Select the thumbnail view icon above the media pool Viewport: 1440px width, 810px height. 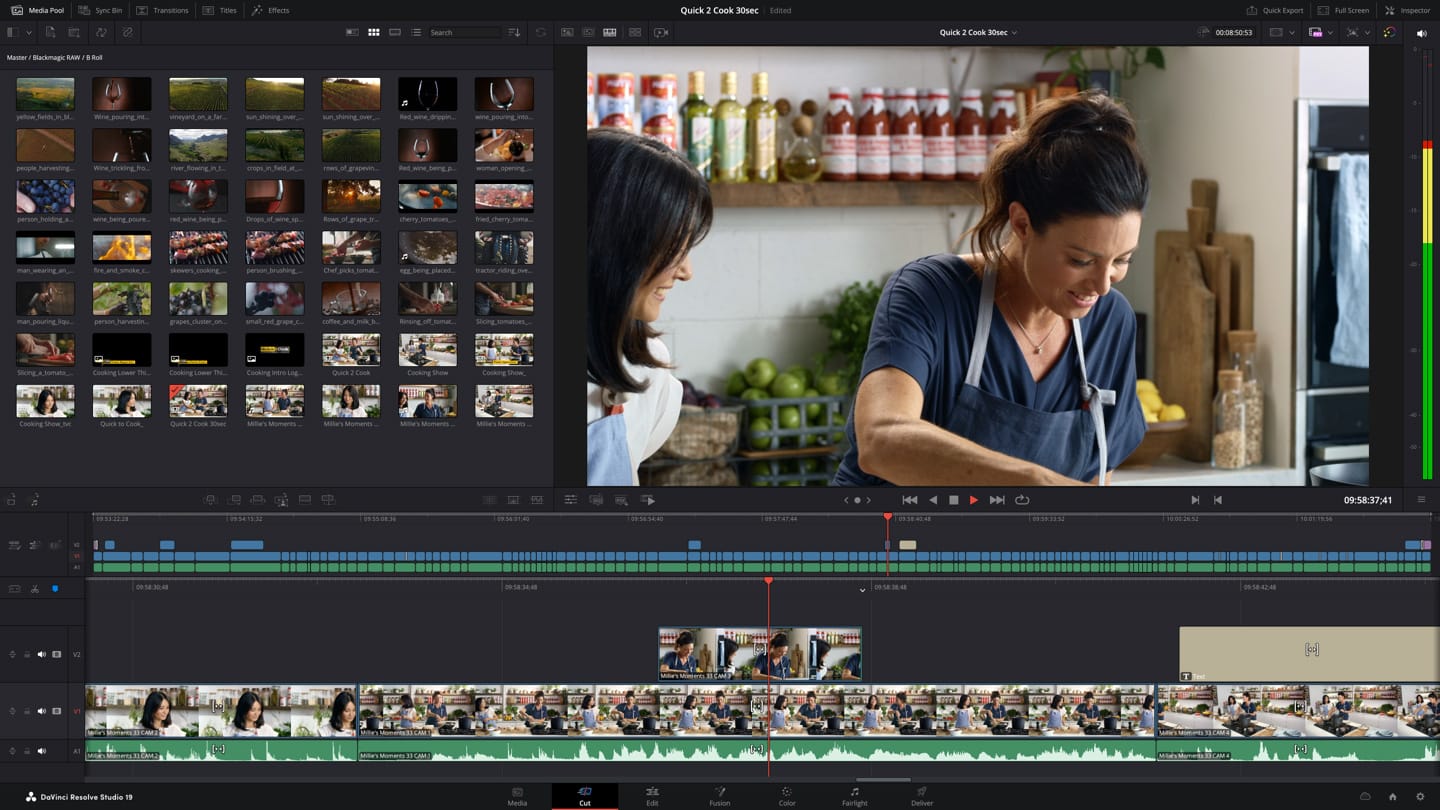click(373, 32)
